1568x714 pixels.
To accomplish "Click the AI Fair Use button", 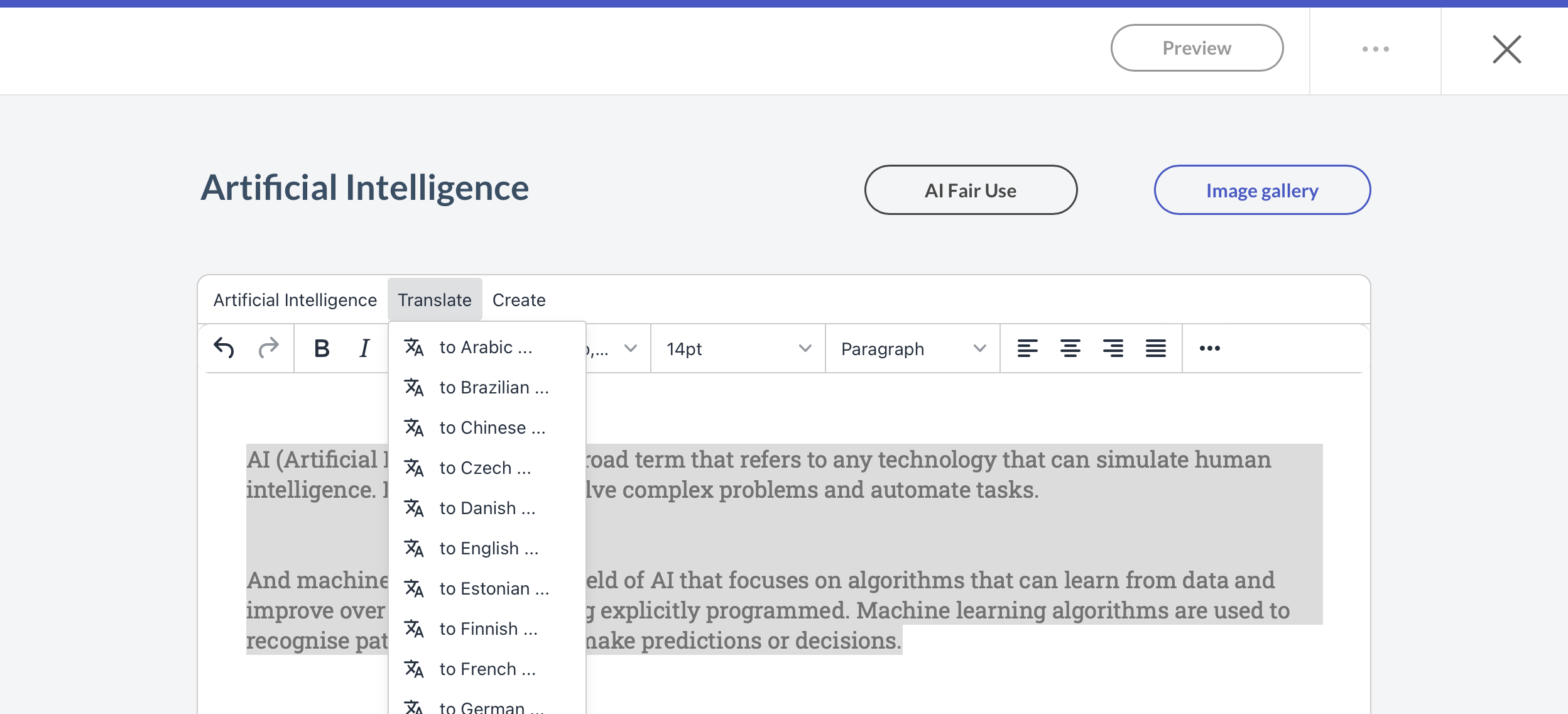I will pyautogui.click(x=970, y=190).
